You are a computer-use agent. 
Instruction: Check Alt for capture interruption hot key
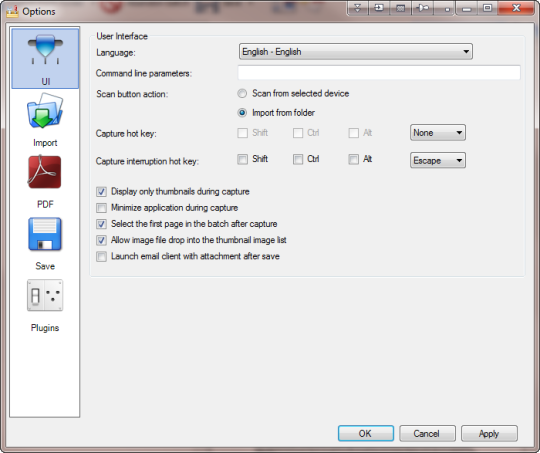coord(354,159)
